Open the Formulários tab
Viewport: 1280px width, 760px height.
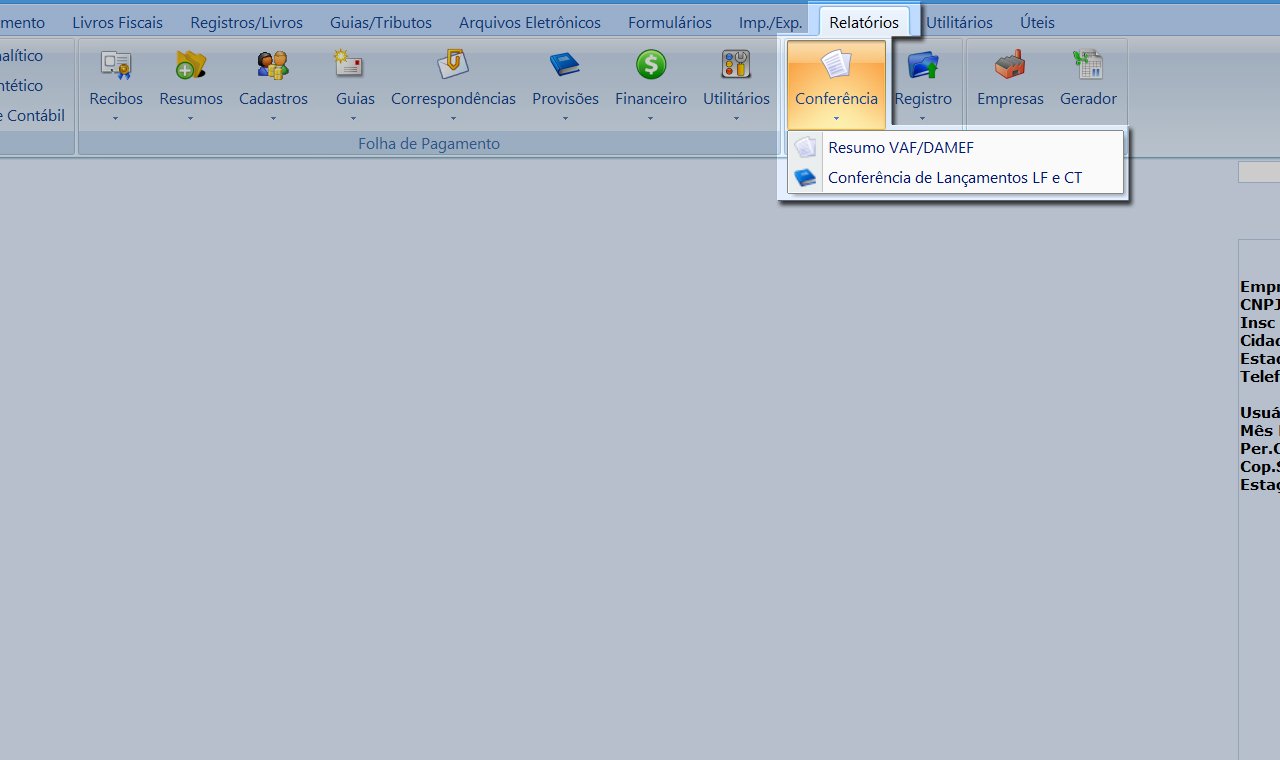(x=670, y=22)
